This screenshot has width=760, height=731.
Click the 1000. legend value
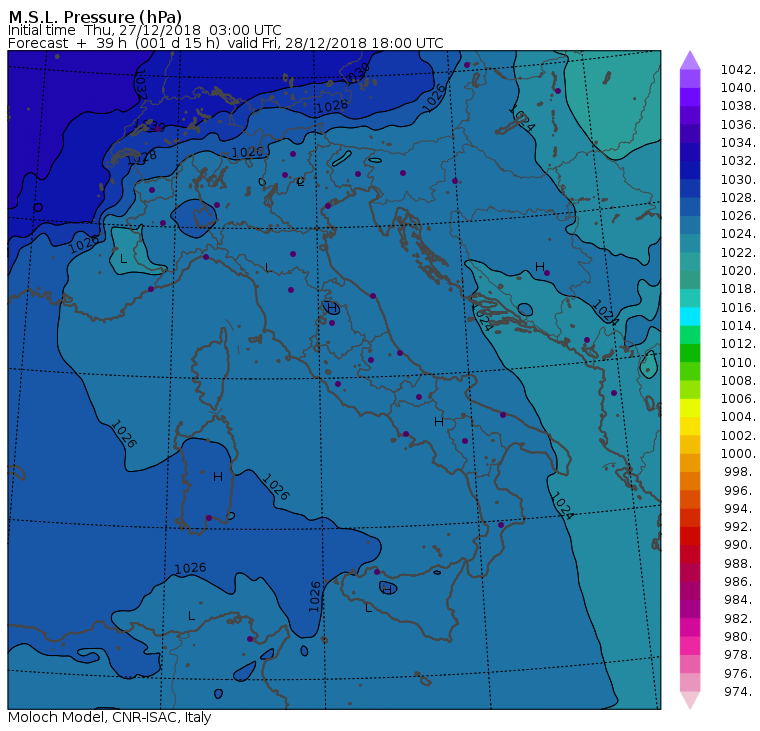point(738,453)
